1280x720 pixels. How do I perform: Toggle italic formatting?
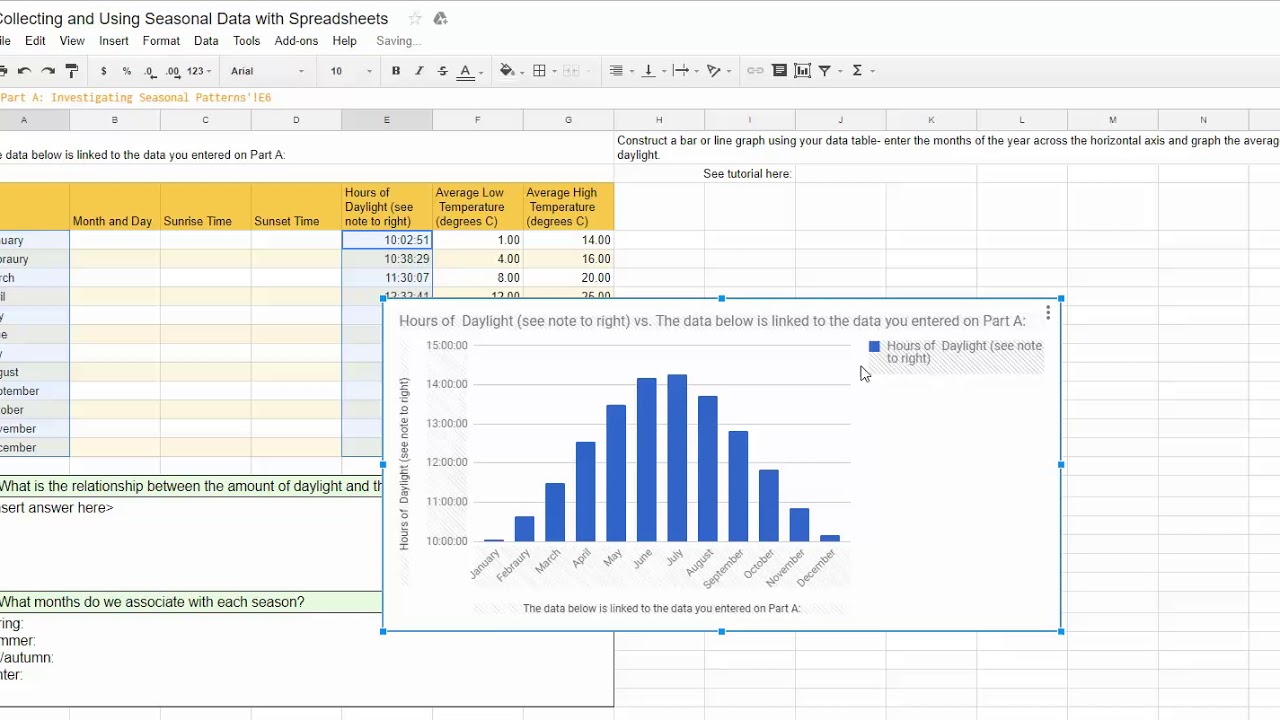click(419, 71)
